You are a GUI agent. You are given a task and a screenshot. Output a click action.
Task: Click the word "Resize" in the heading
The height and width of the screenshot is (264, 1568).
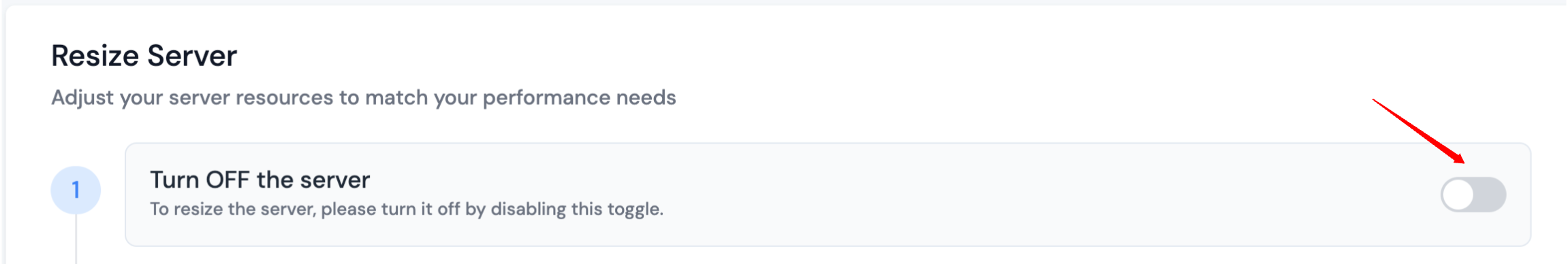coord(96,56)
